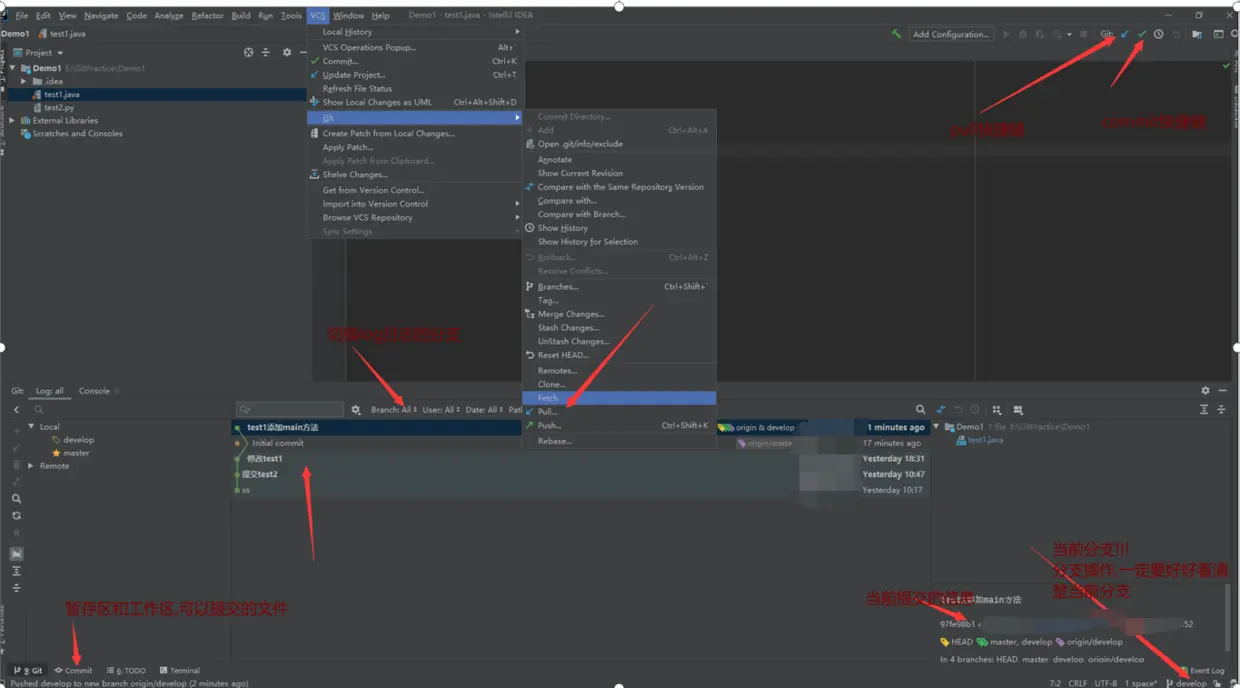1240x688 pixels.
Task: Click Collapse All icon in Project panel header
Action: 266,52
